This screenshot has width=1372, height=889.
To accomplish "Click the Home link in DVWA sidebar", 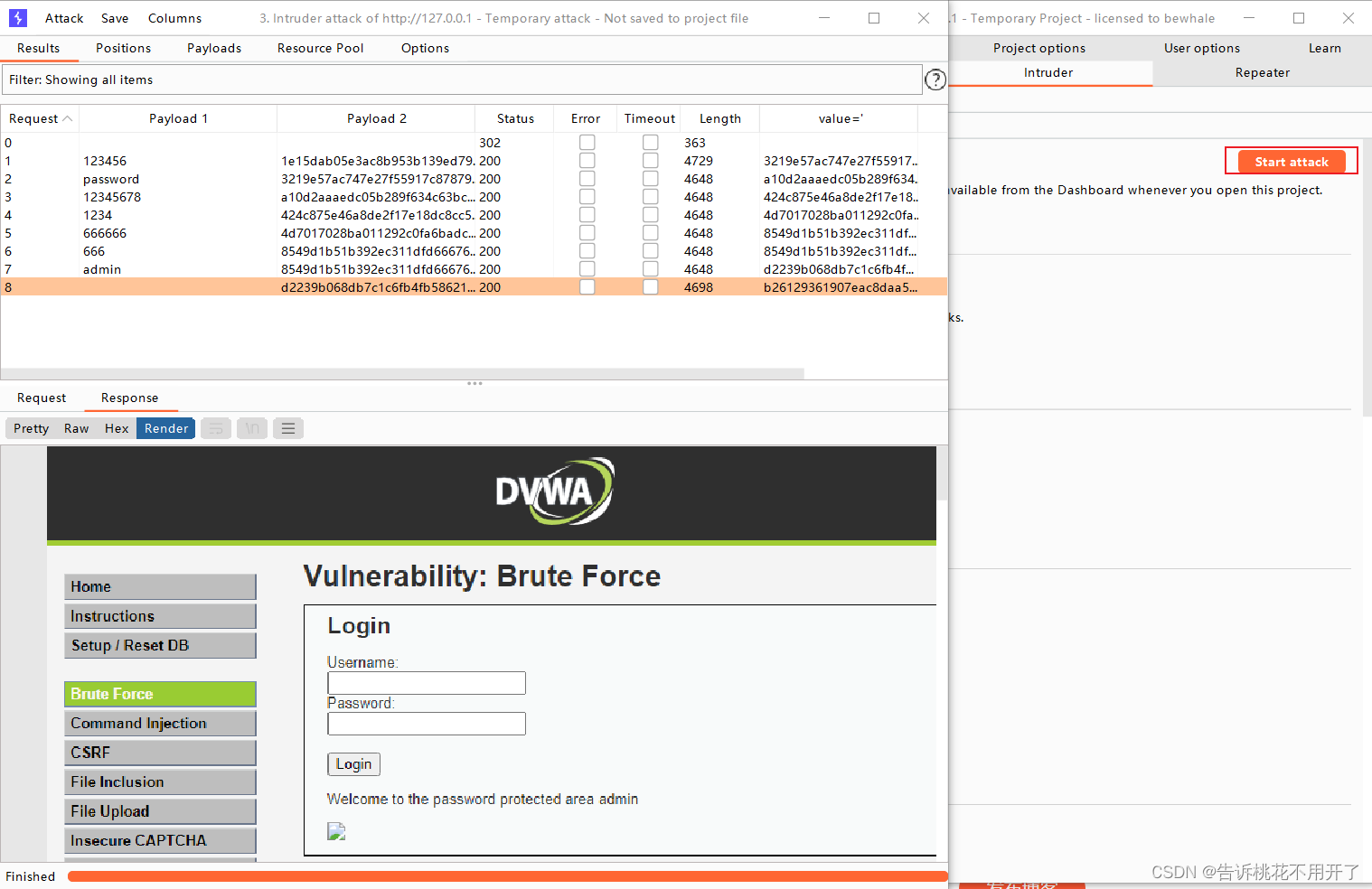I will (160, 586).
